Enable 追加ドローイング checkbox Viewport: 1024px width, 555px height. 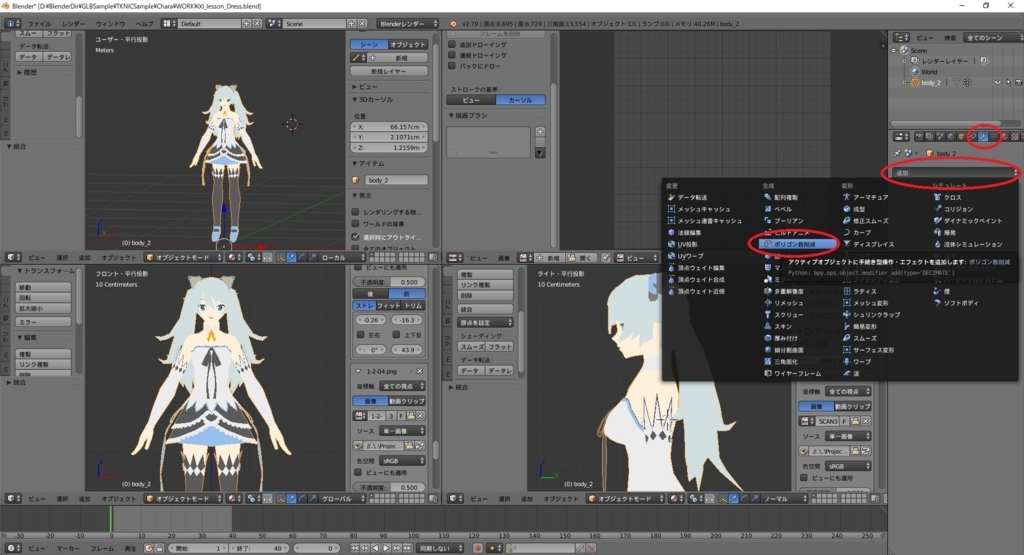pyautogui.click(x=452, y=44)
